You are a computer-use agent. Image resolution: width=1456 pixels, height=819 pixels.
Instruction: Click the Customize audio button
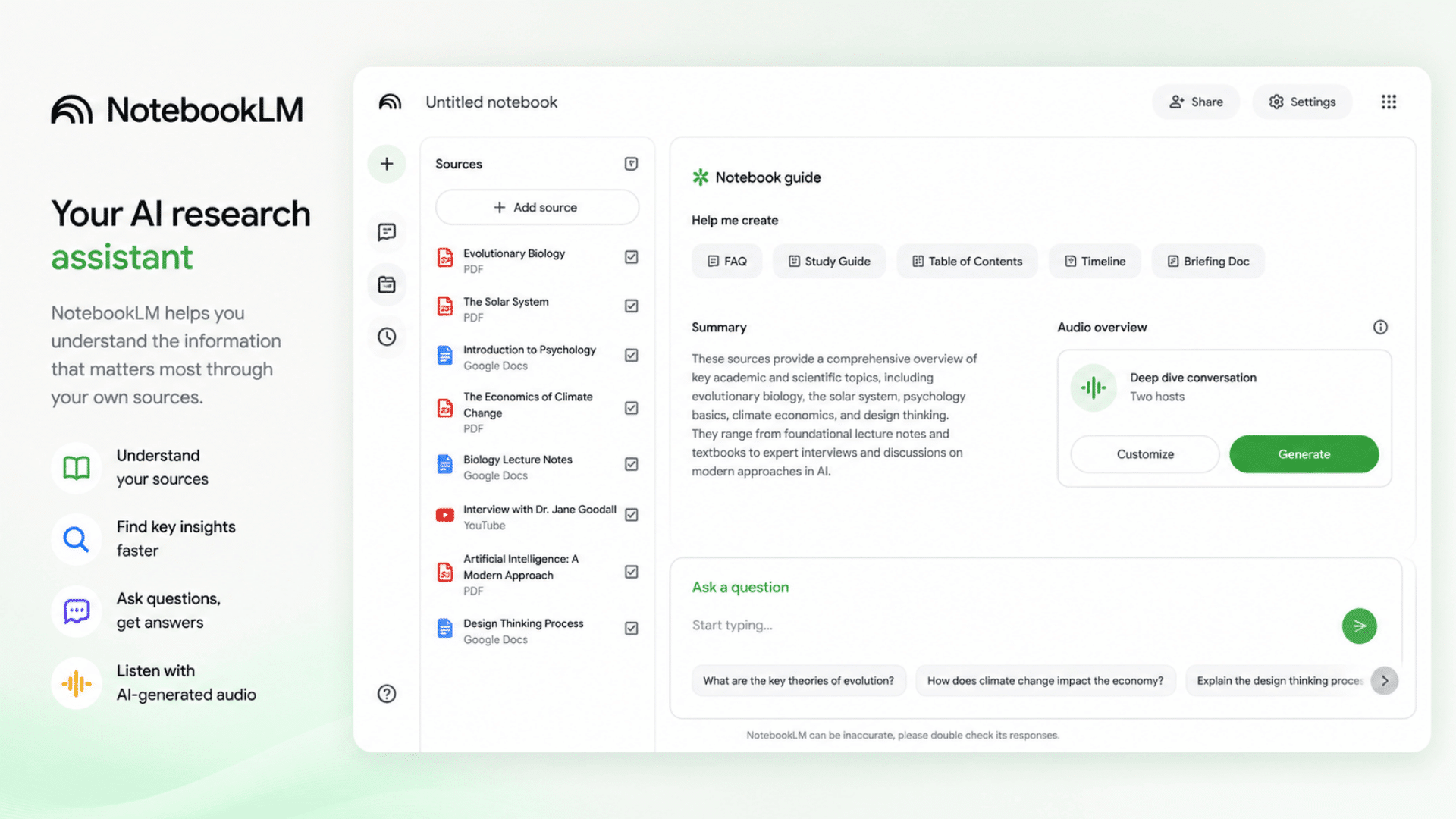(1145, 454)
